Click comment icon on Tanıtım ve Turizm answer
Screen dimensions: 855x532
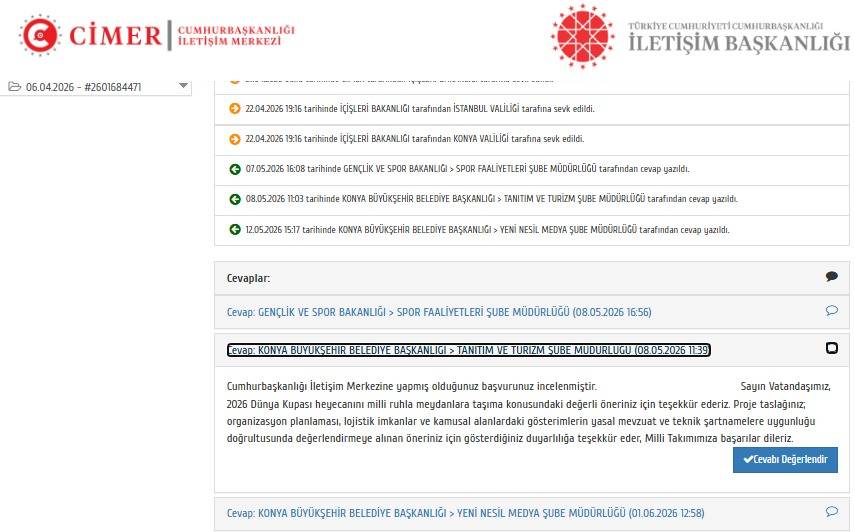pos(832,348)
